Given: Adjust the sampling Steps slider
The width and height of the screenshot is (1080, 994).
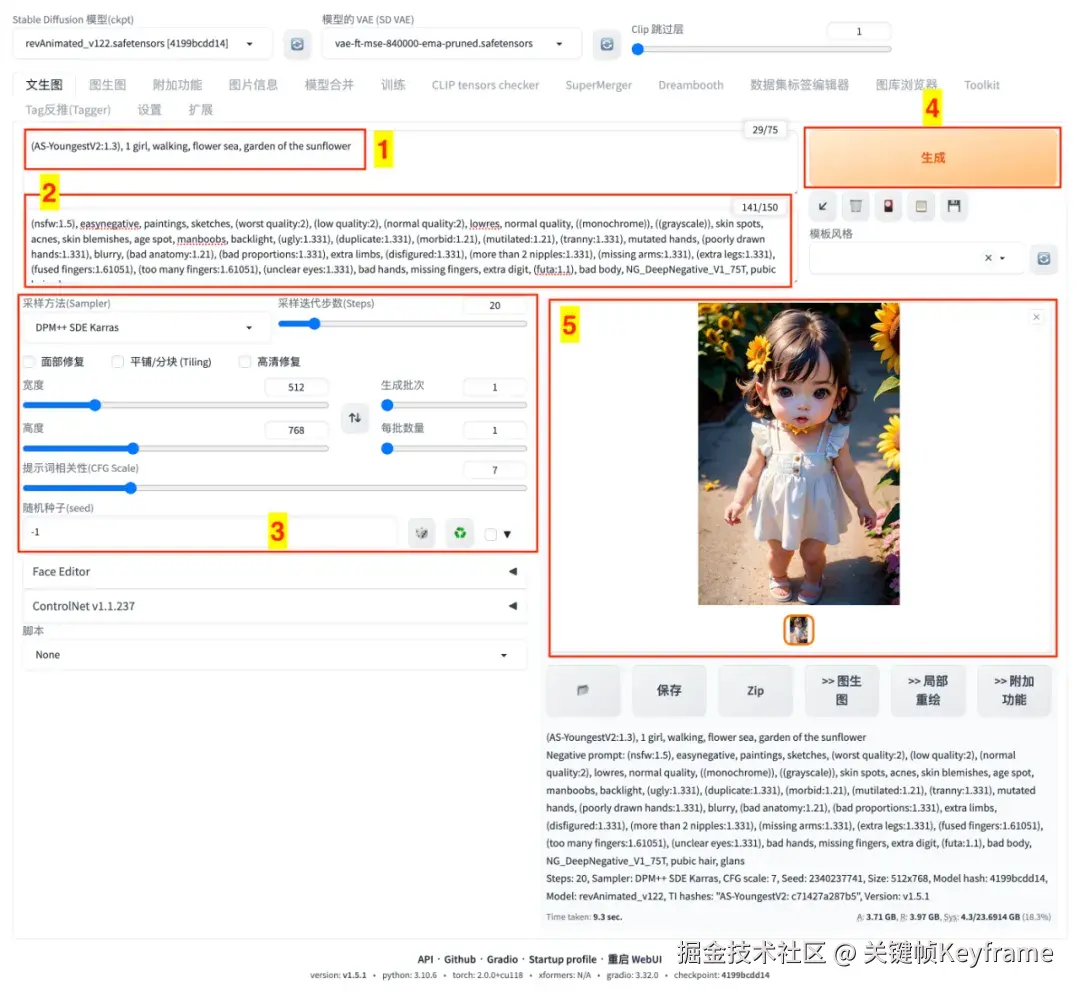Looking at the screenshot, I should pyautogui.click(x=402, y=324).
